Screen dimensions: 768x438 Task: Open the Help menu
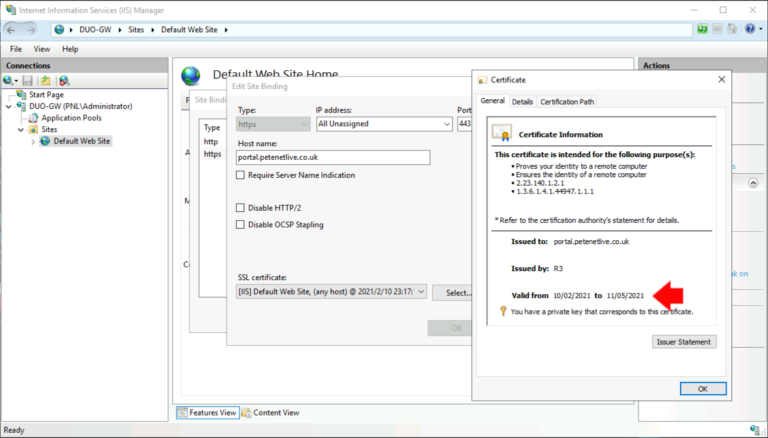point(70,49)
